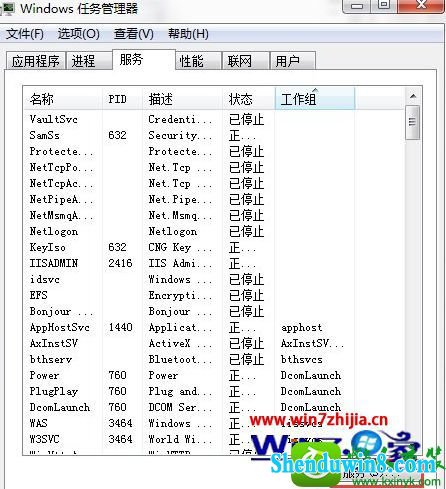Click the Credenti... description cell
The width and height of the screenshot is (446, 489).
180,119
